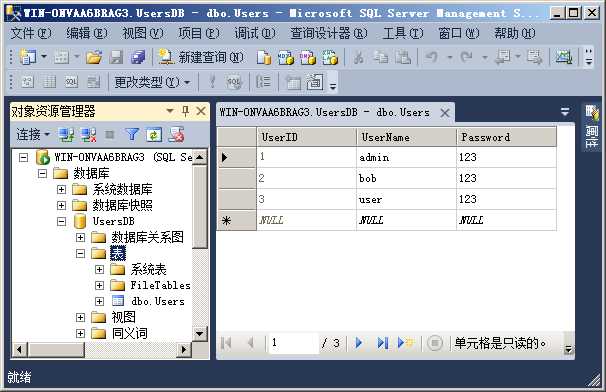Collapse the 数据库 folder node
Viewport: 606px width, 392px height.
pyautogui.click(x=43, y=173)
